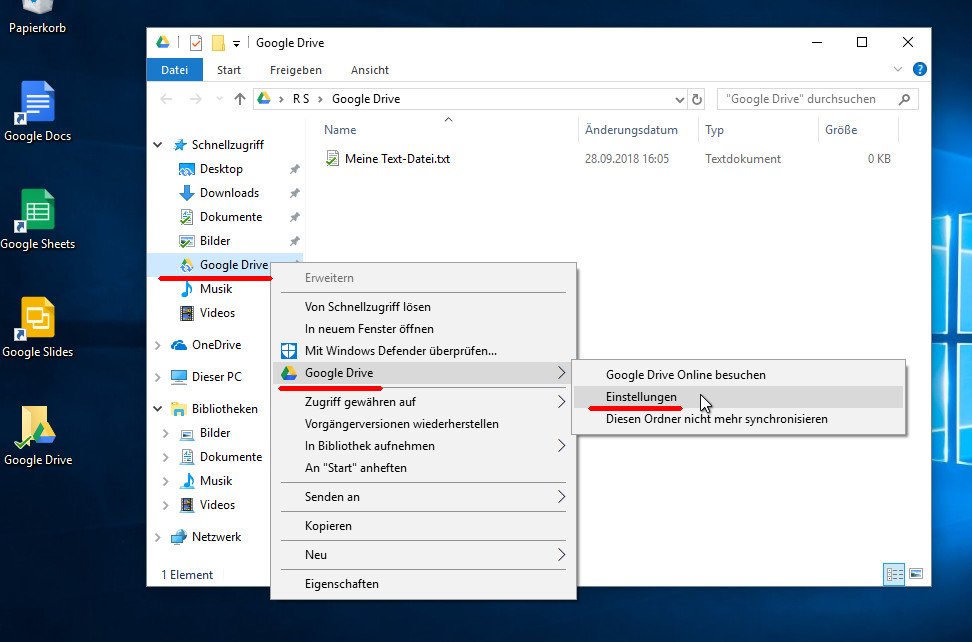Open Google Slides desktop shortcut
The width and height of the screenshot is (972, 642).
click(x=37, y=327)
